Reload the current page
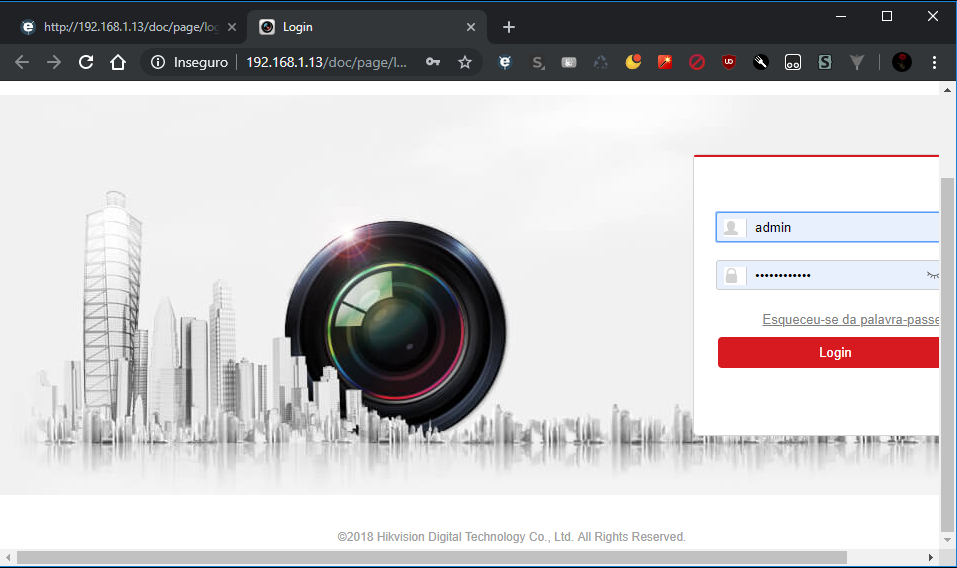 [86, 62]
